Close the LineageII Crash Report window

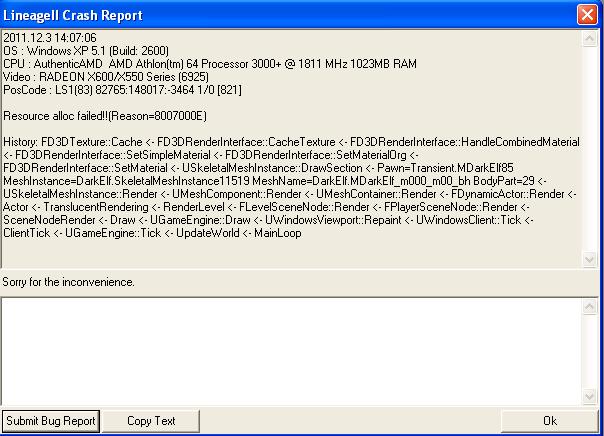(587, 15)
